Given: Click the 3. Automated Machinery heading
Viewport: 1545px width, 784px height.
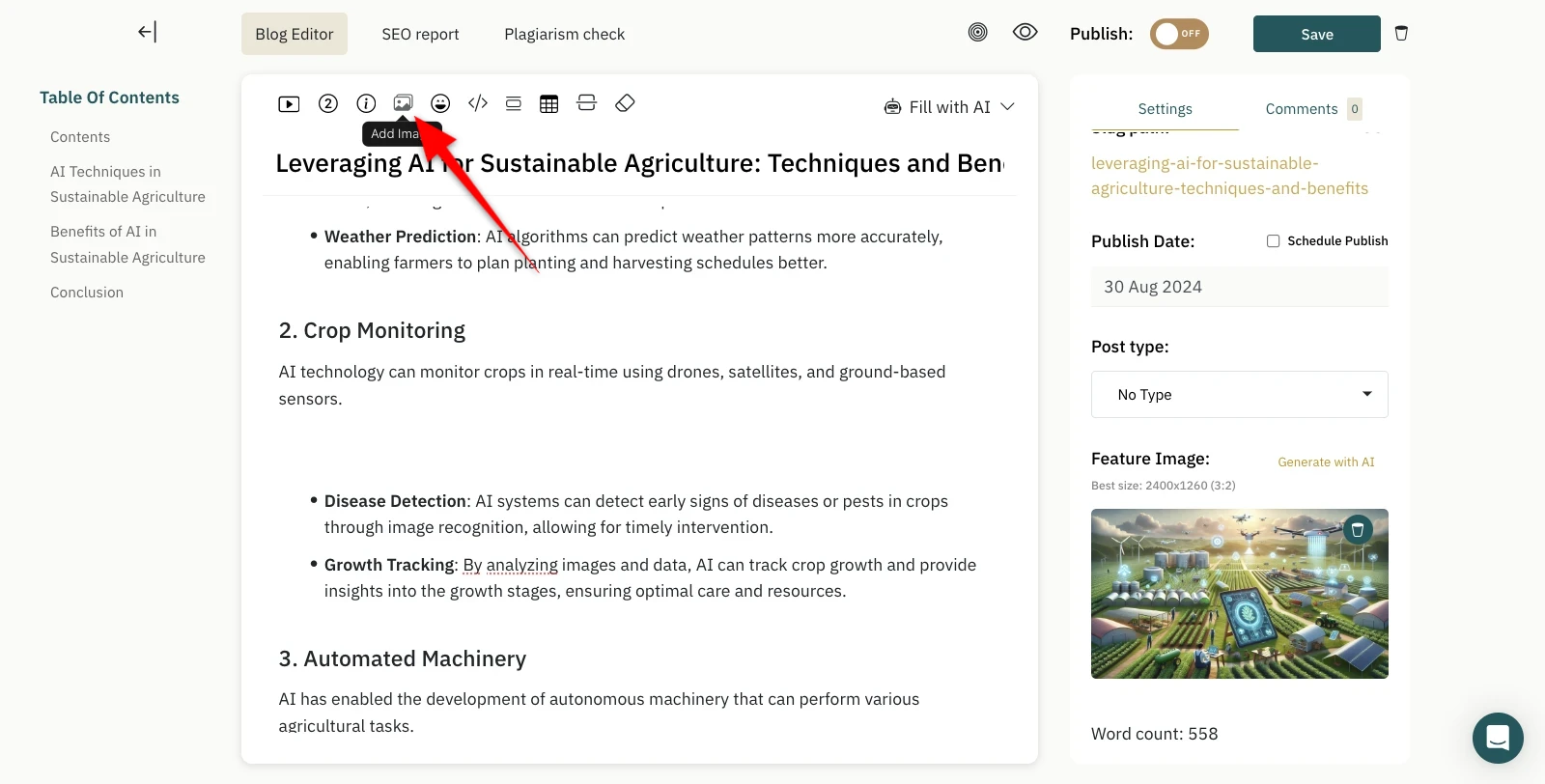Looking at the screenshot, I should click(x=403, y=658).
